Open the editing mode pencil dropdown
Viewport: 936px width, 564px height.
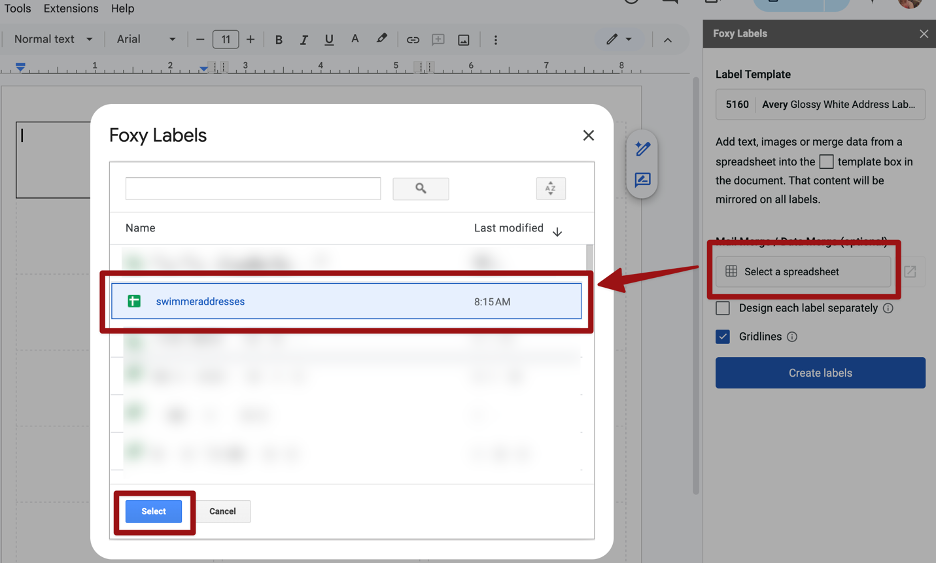[618, 40]
